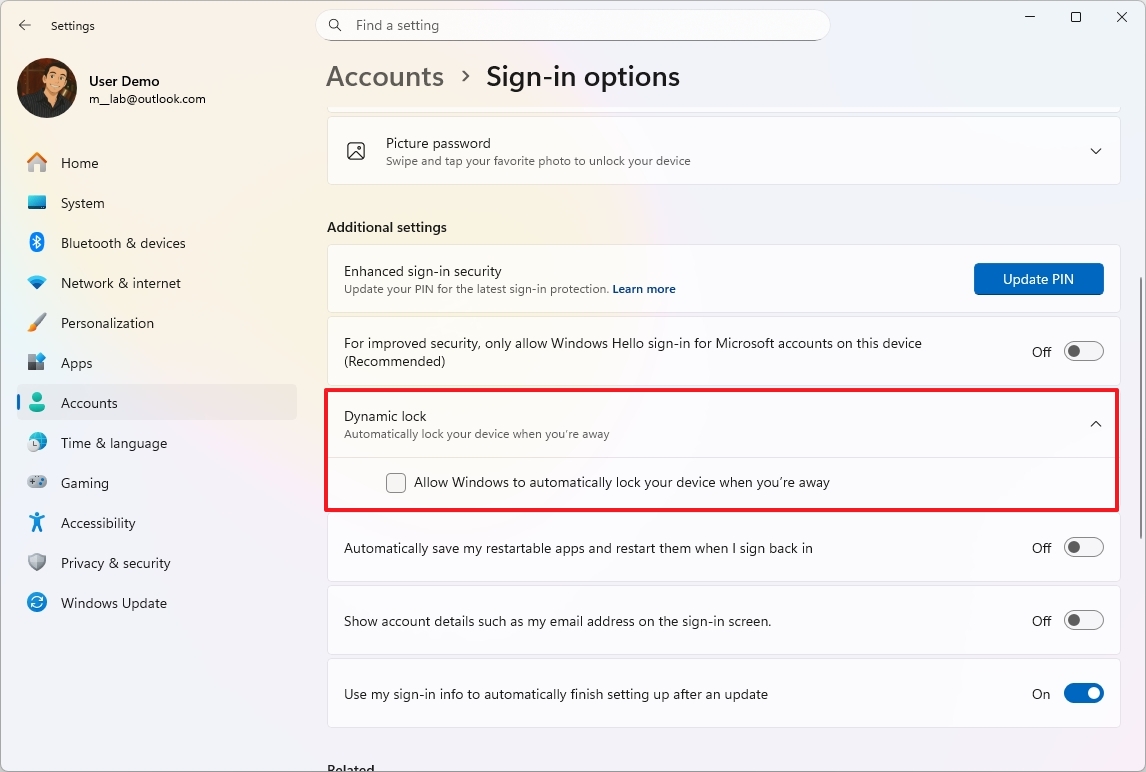1146x772 pixels.
Task: Click the Gaming Xbox icon
Action: 37,483
